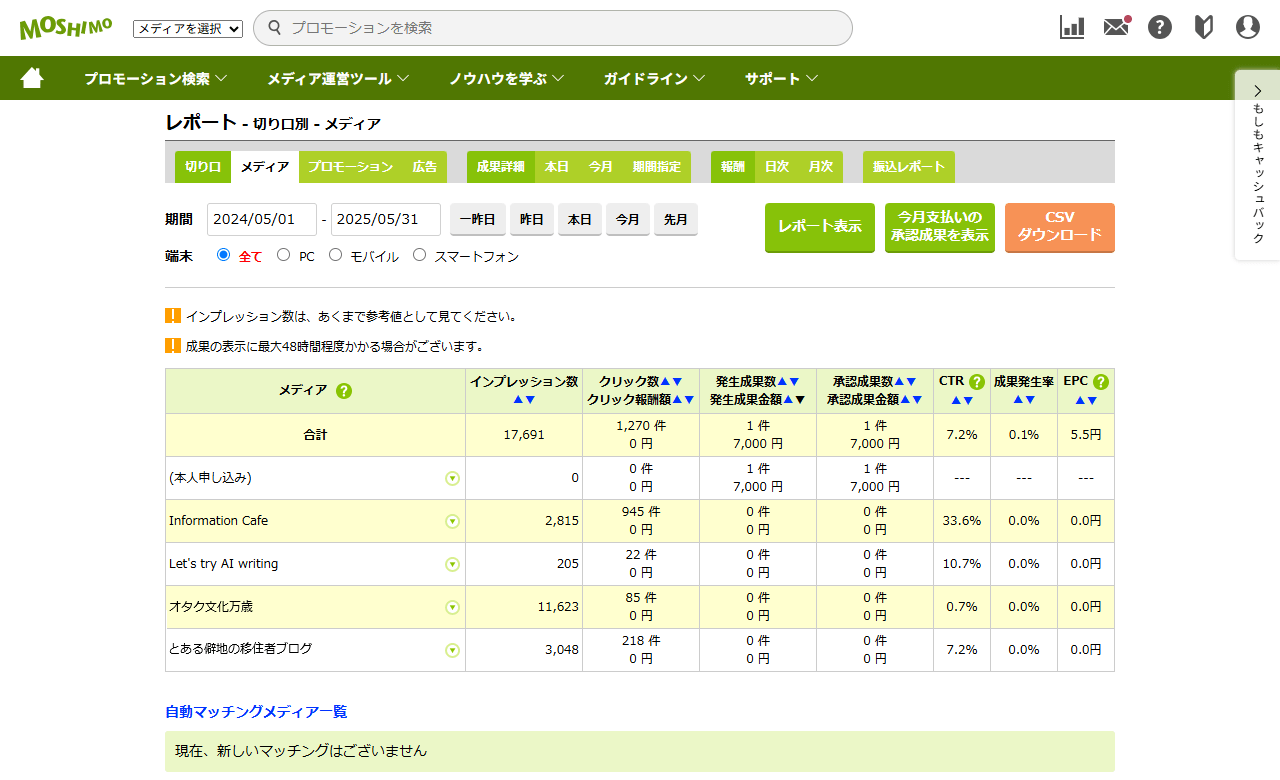Click the start date field 2024/05/01
Screen dimensions: 1280x780
click(x=261, y=219)
